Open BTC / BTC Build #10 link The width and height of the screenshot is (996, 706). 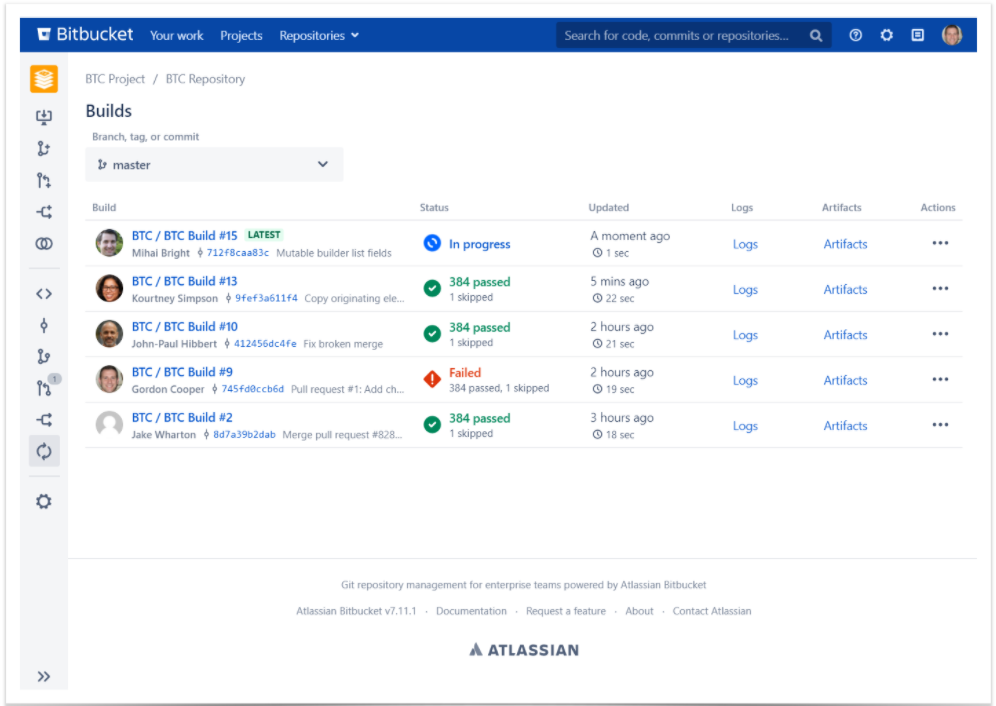click(184, 327)
